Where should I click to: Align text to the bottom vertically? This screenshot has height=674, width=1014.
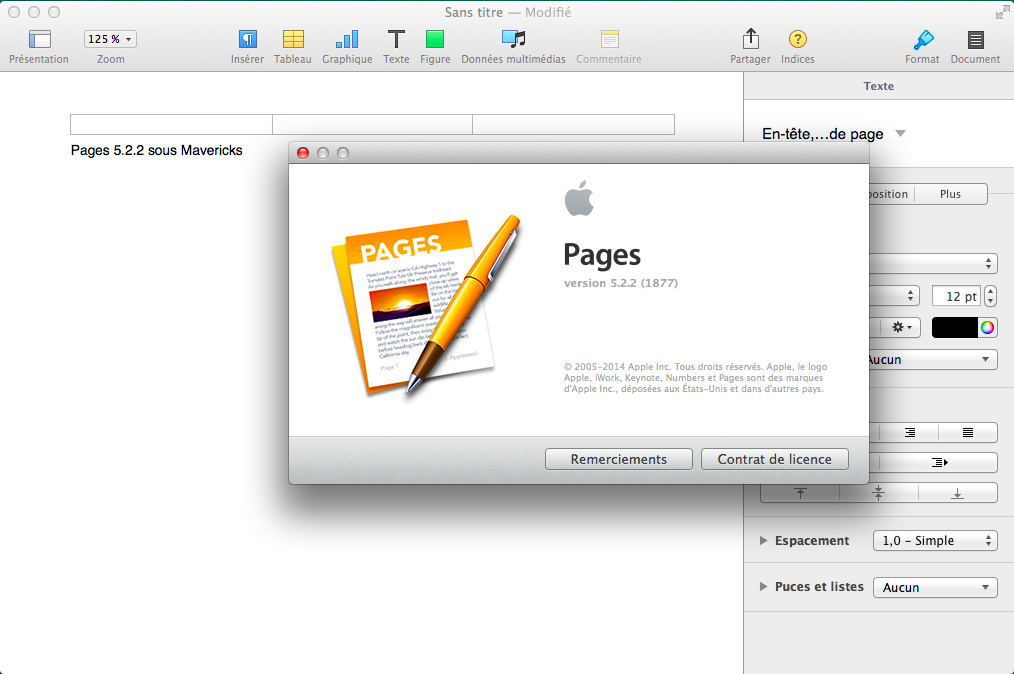(957, 493)
